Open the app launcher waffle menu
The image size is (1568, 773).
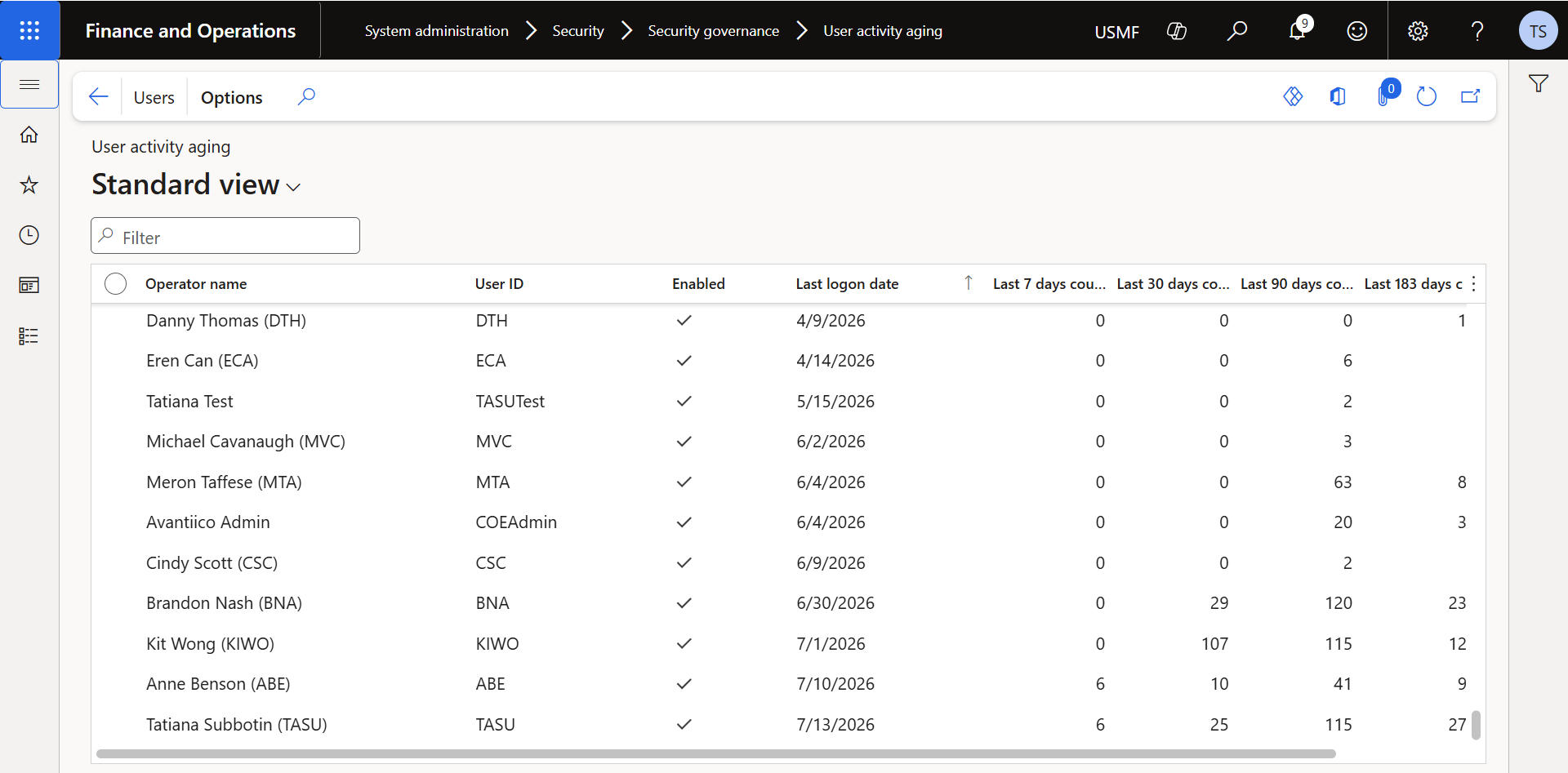29,30
